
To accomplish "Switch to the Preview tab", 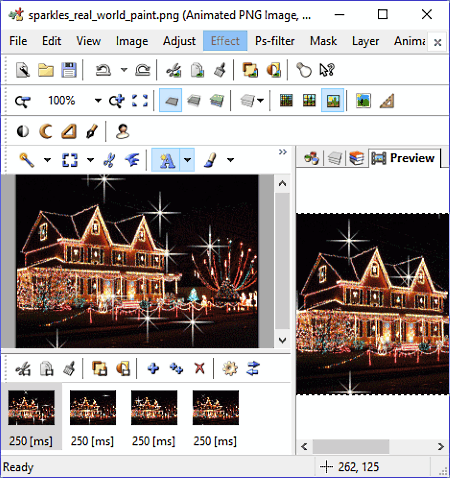I will click(x=404, y=158).
